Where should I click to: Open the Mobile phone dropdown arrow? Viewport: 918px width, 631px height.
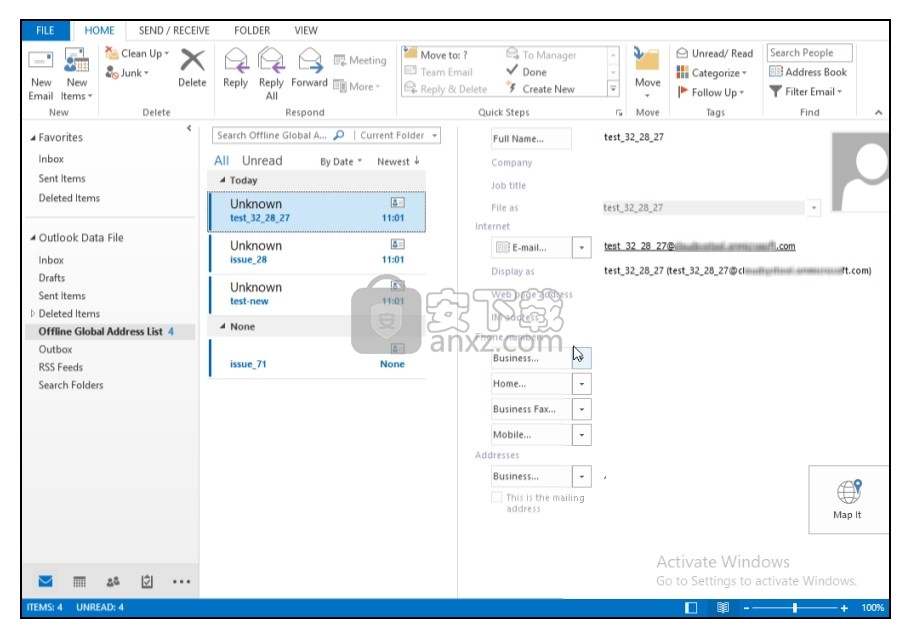coord(581,435)
